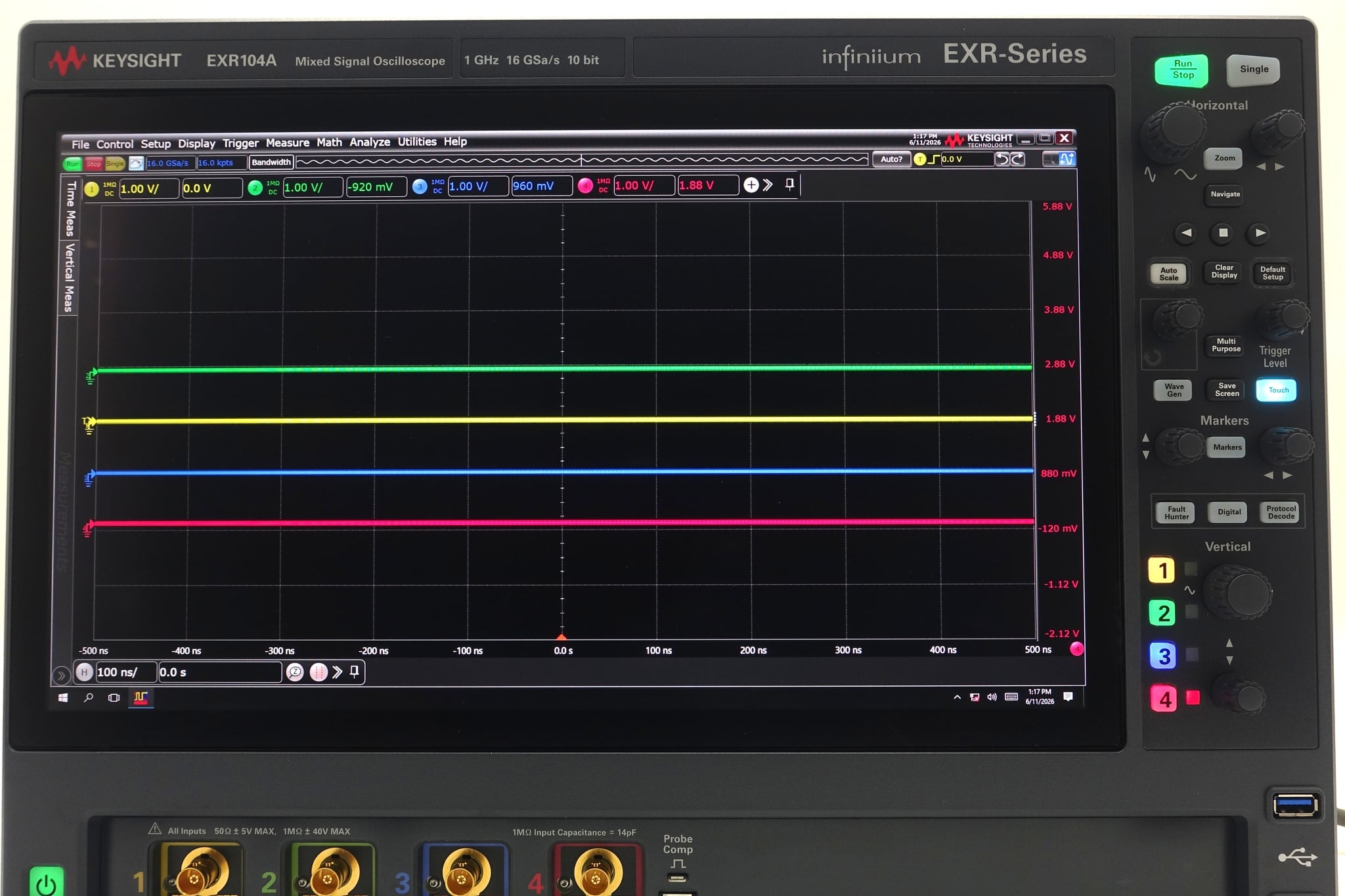Click the Bandwidth button
The height and width of the screenshot is (896, 1345).
271,162
